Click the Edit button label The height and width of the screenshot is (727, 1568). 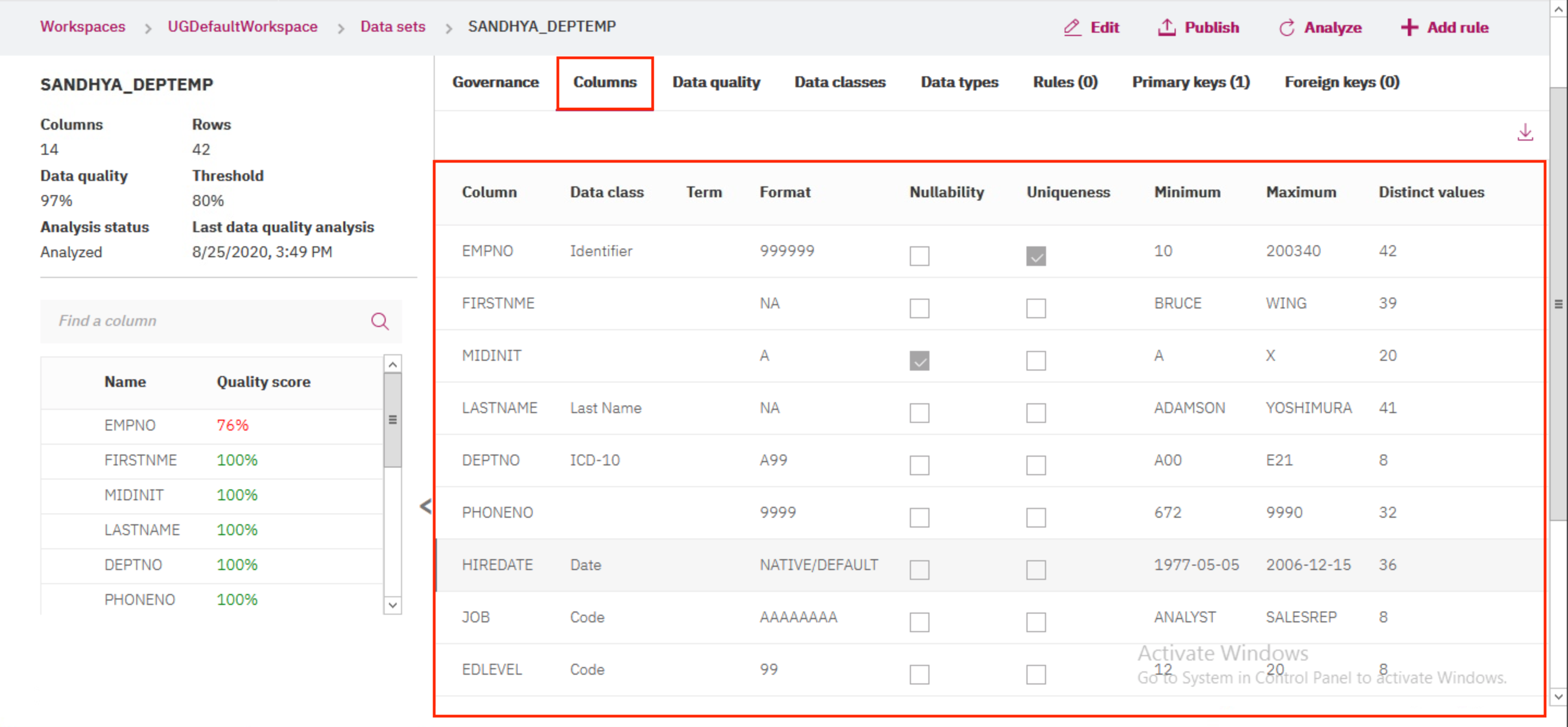tap(1104, 27)
